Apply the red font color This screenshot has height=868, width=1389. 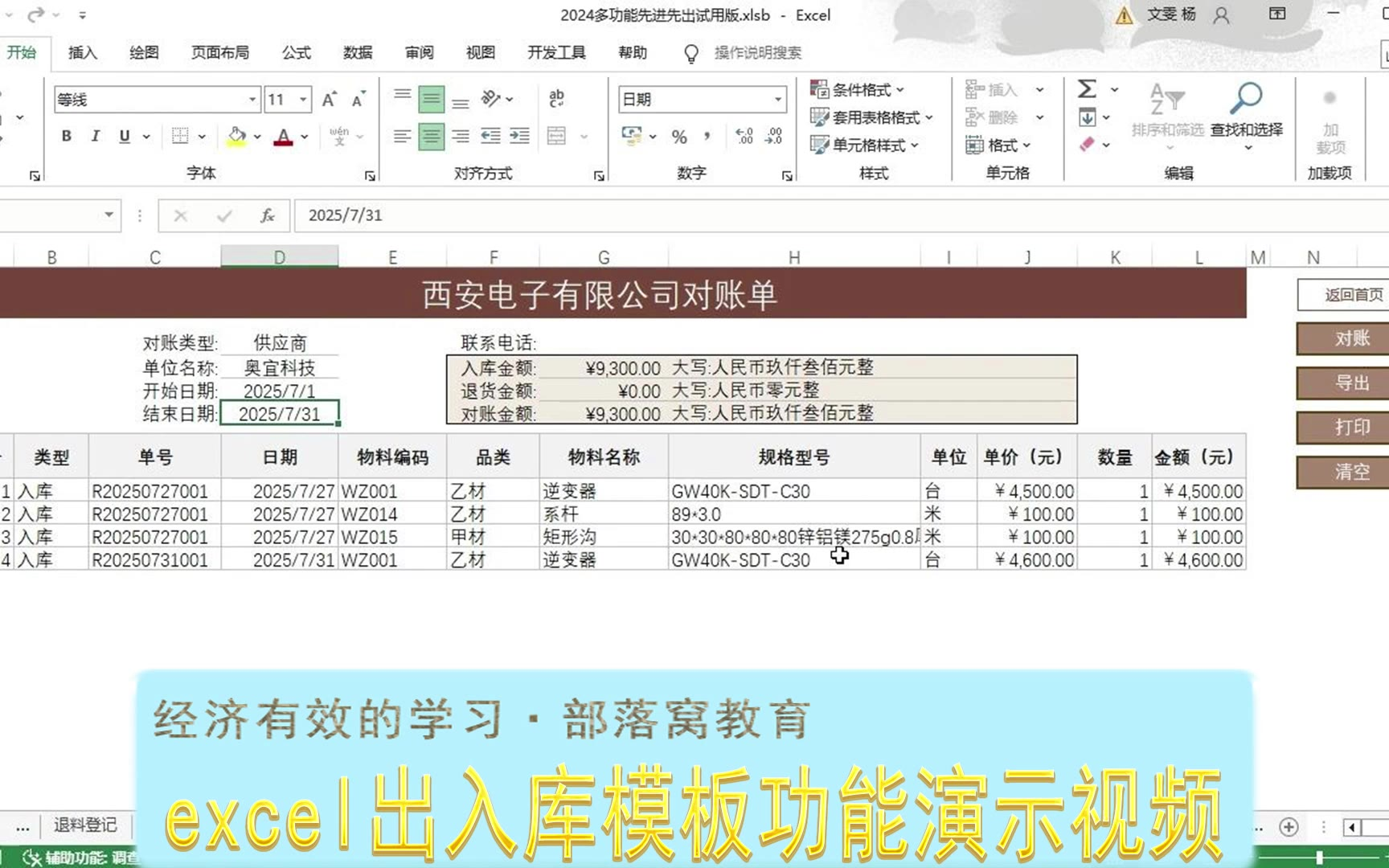tap(283, 137)
